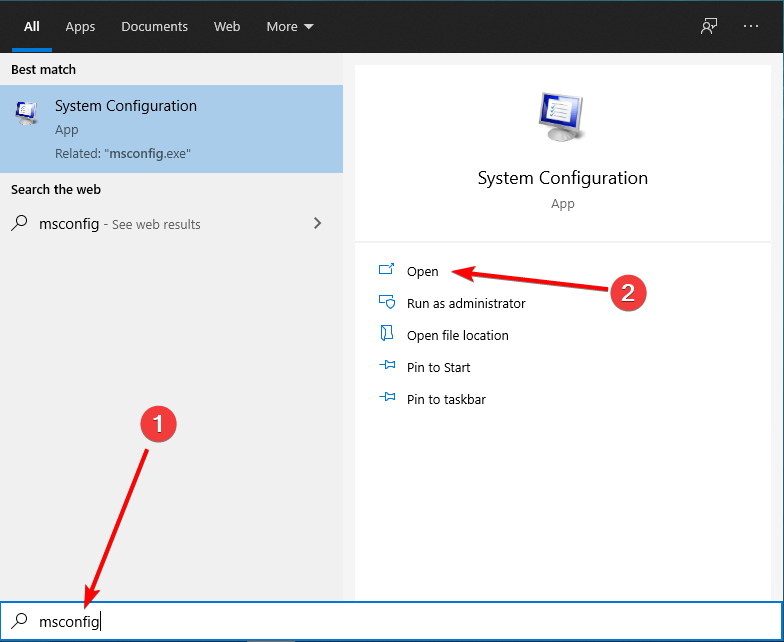Select the All filter tab
784x642 pixels.
(32, 27)
